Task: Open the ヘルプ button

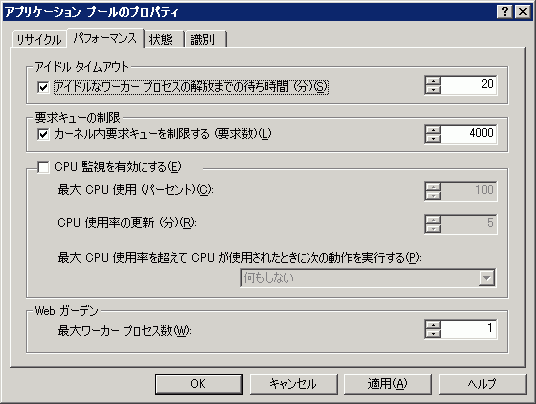Action: point(482,384)
